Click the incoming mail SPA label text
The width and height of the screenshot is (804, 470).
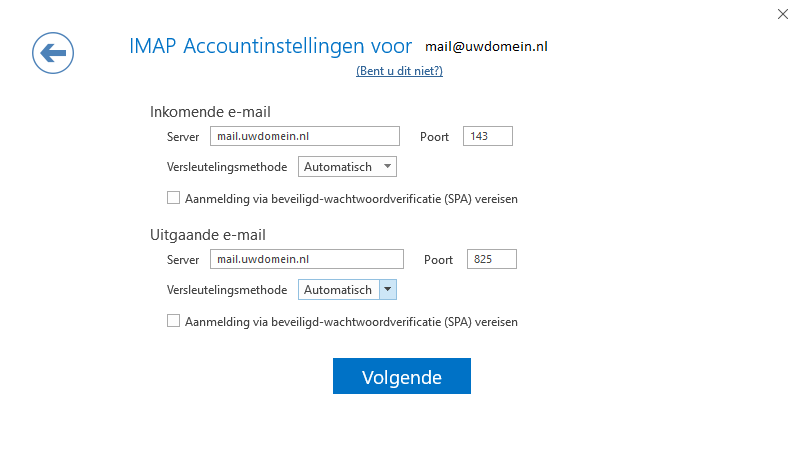351,199
